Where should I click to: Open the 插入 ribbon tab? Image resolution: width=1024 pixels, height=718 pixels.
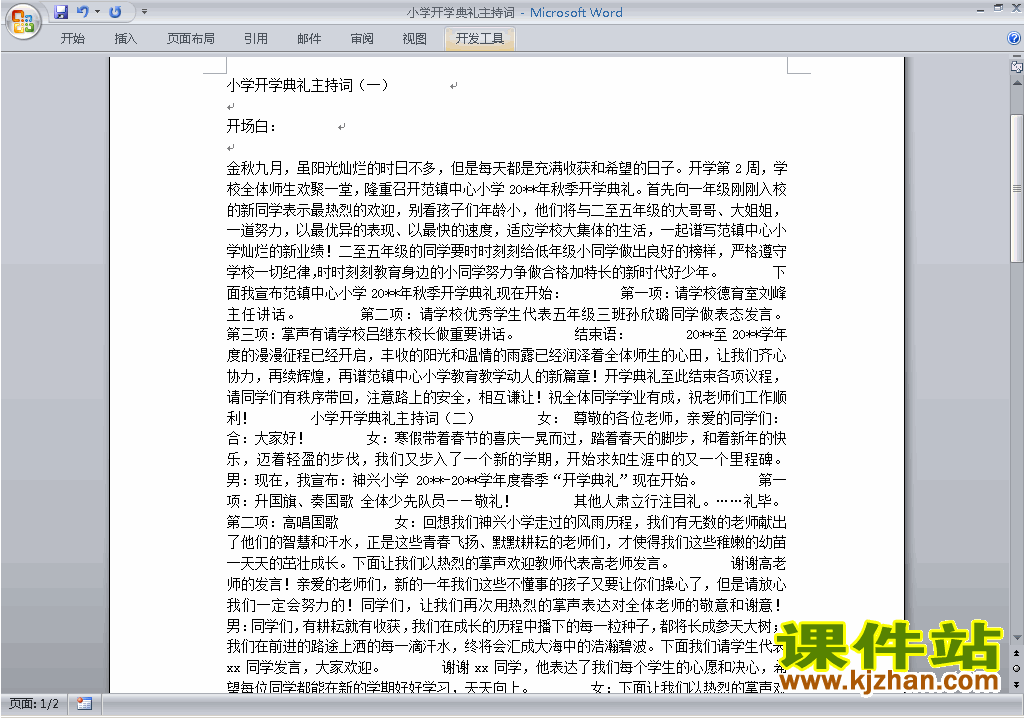pyautogui.click(x=125, y=39)
